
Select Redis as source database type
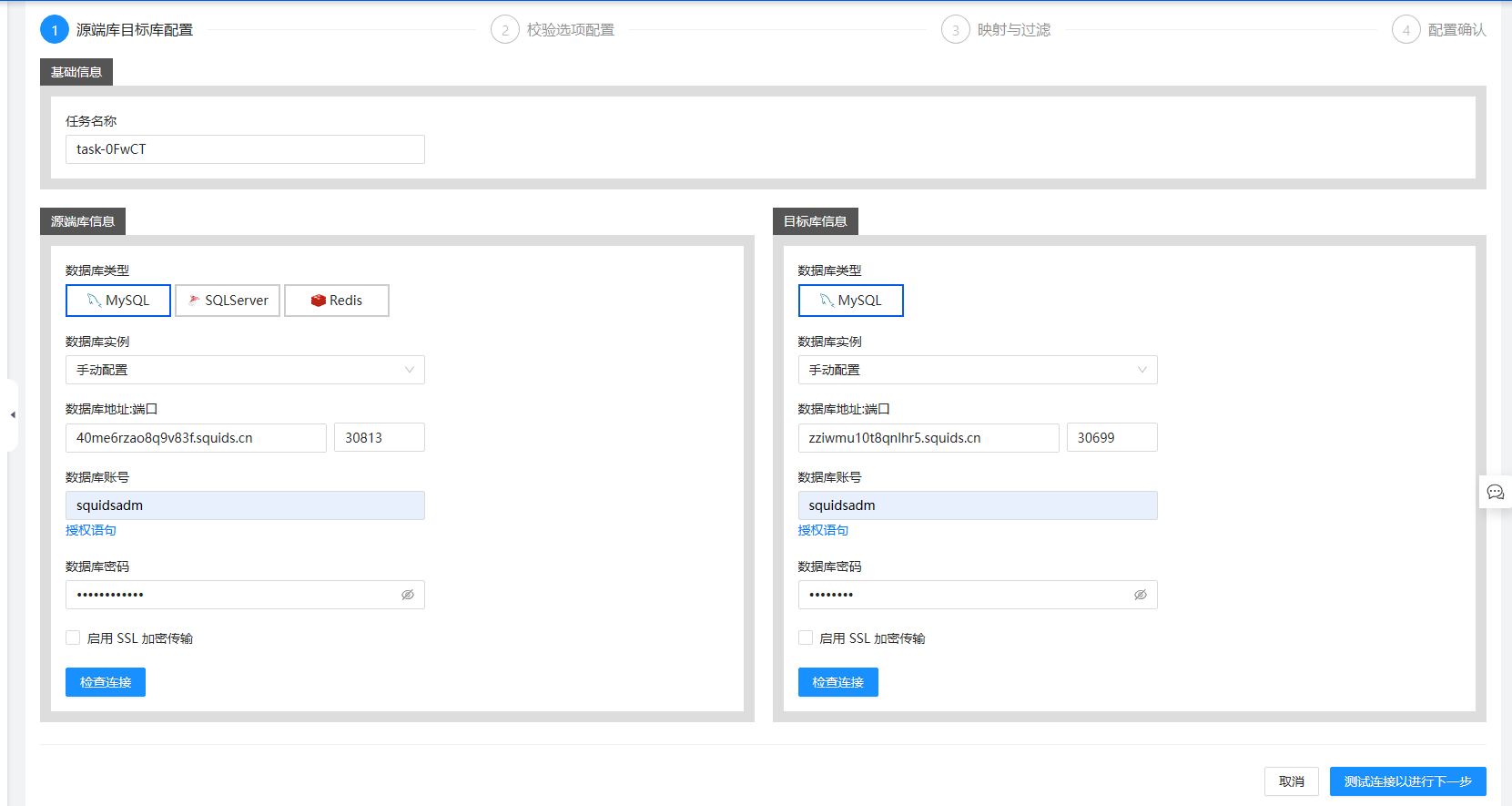point(337,301)
